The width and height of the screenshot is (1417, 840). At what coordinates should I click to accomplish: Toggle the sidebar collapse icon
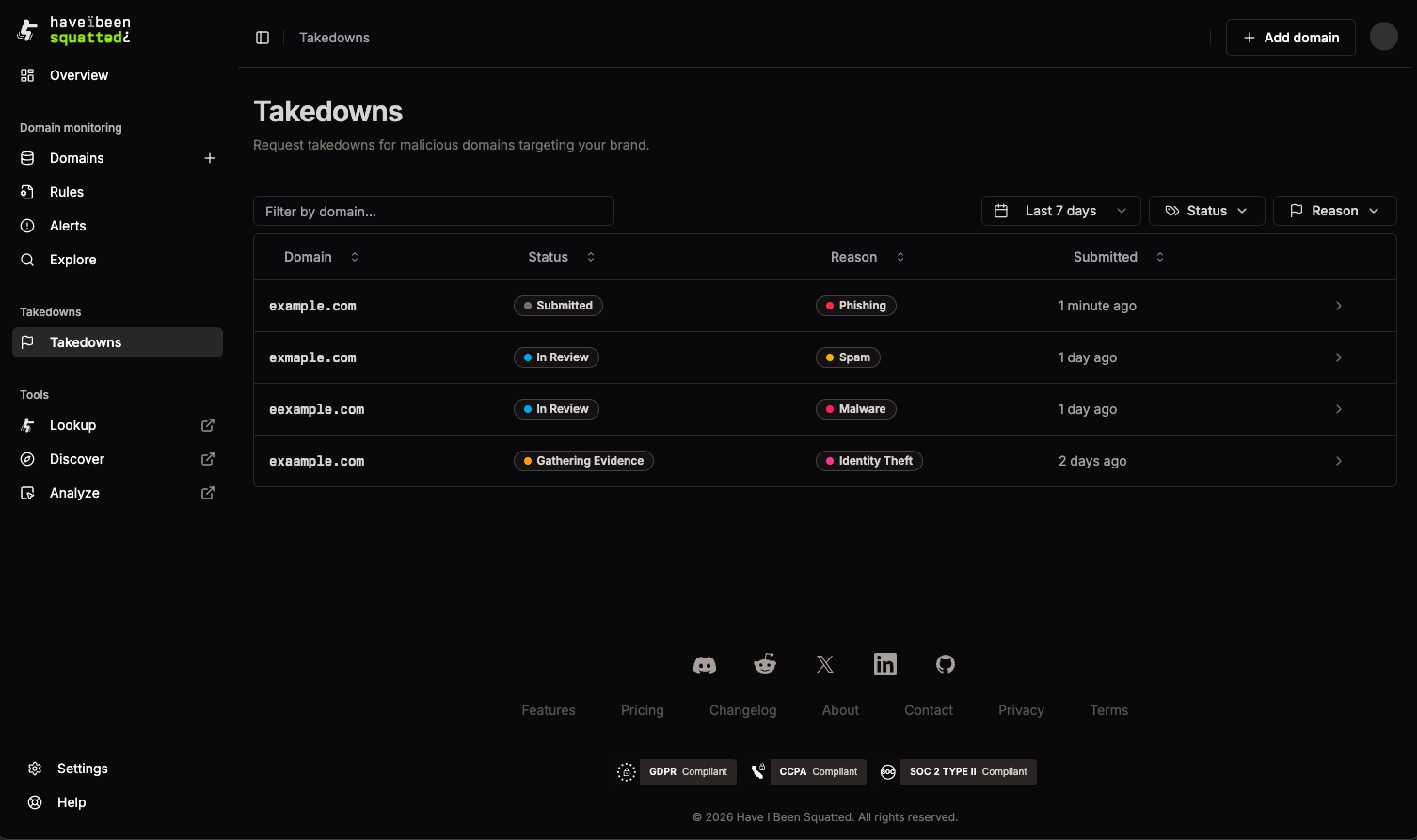coord(263,38)
